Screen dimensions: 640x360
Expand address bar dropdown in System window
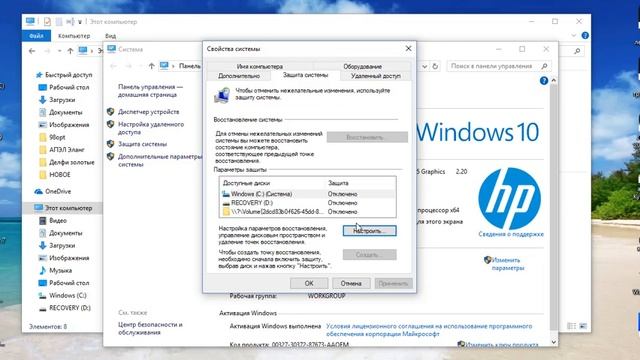(424, 66)
